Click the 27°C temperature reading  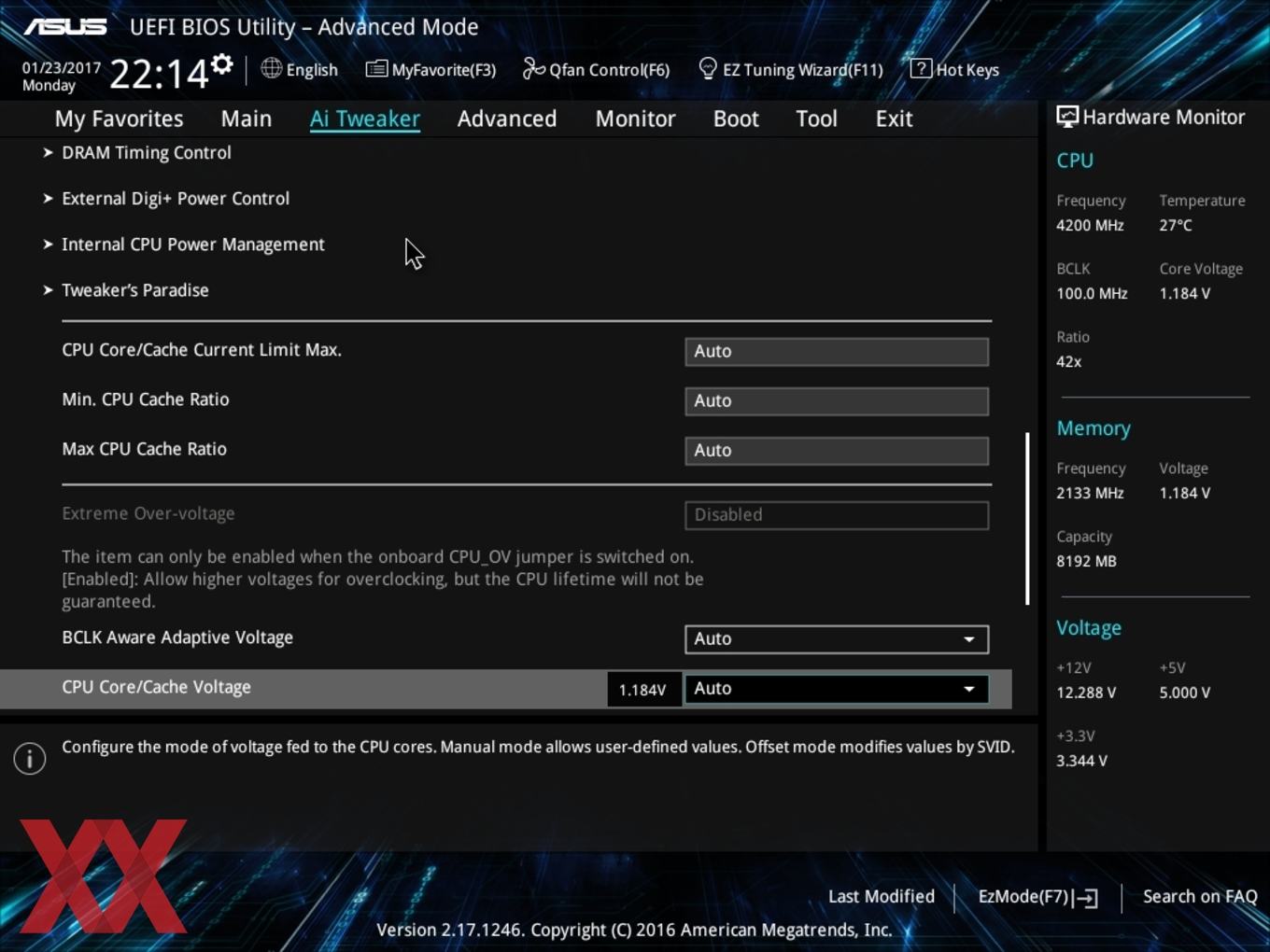1176,225
